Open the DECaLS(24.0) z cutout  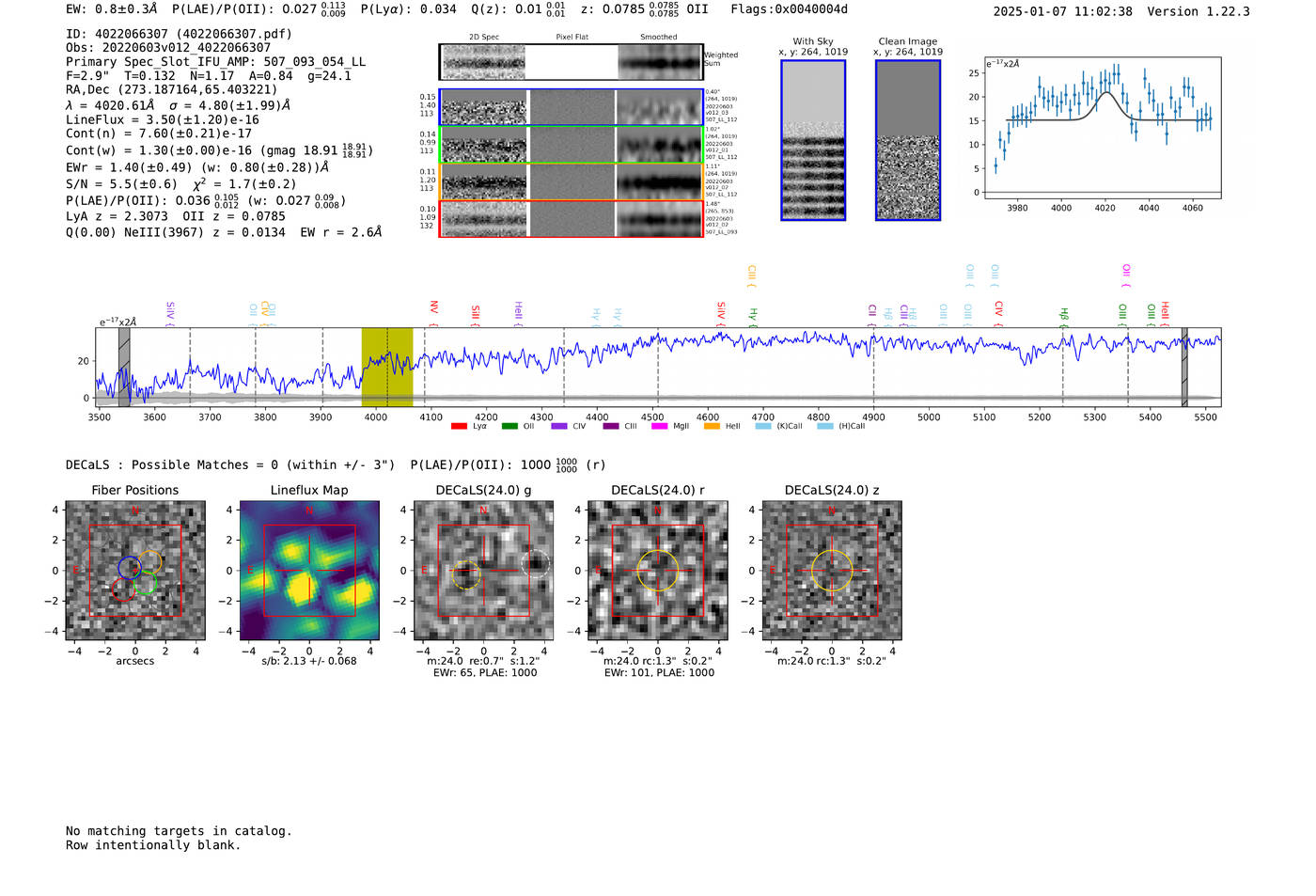point(832,571)
